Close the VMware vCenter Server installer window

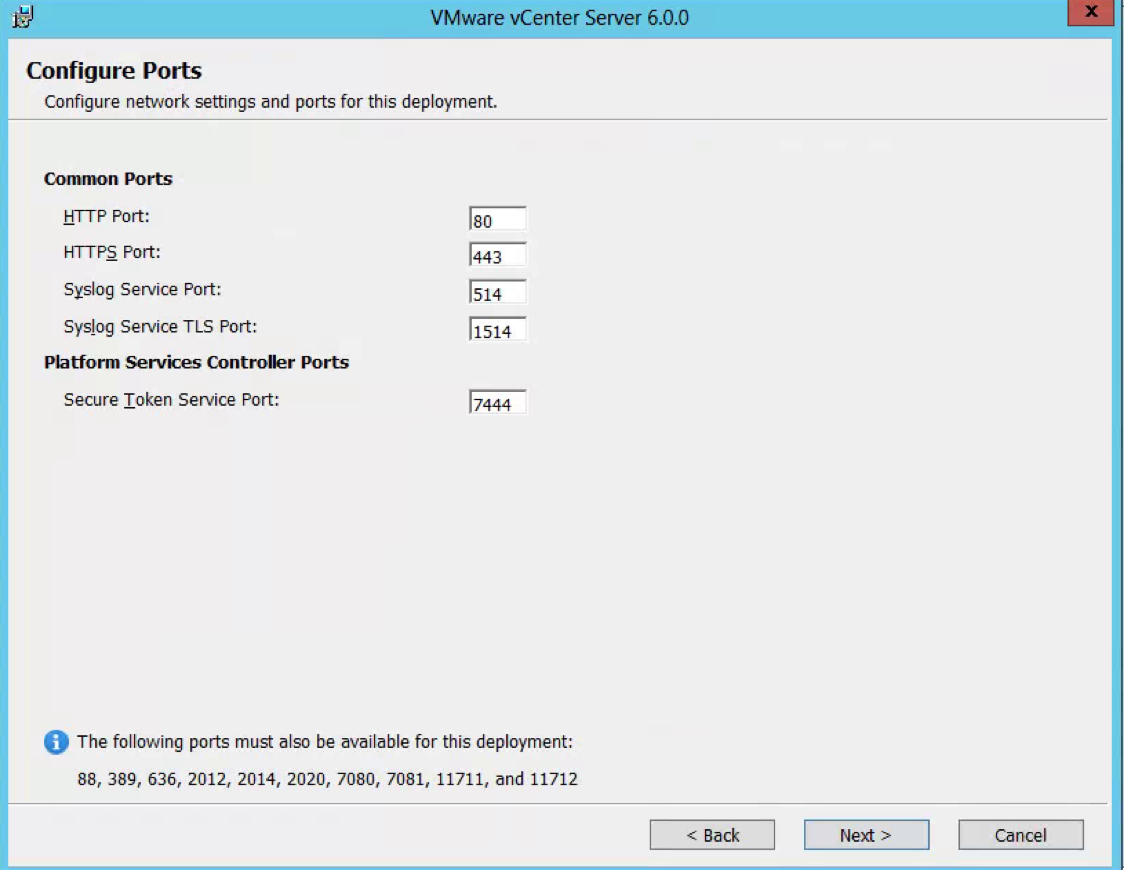pyautogui.click(x=1090, y=12)
